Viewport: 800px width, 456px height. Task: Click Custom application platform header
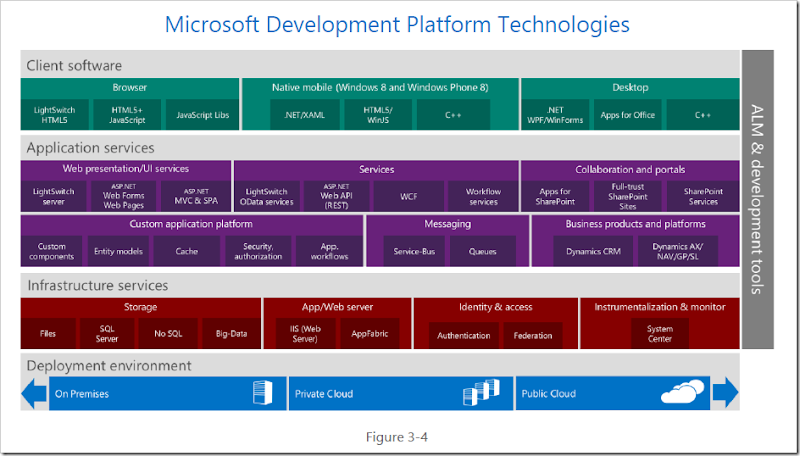pos(191,224)
